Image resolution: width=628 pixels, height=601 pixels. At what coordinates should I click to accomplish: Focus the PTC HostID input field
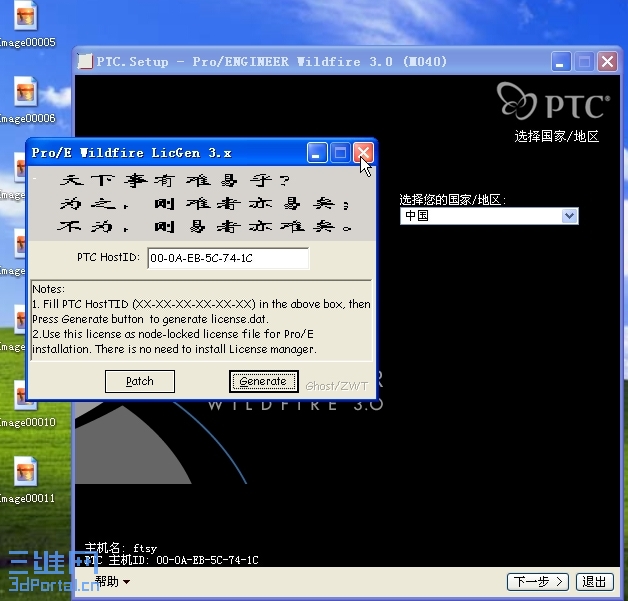click(228, 258)
